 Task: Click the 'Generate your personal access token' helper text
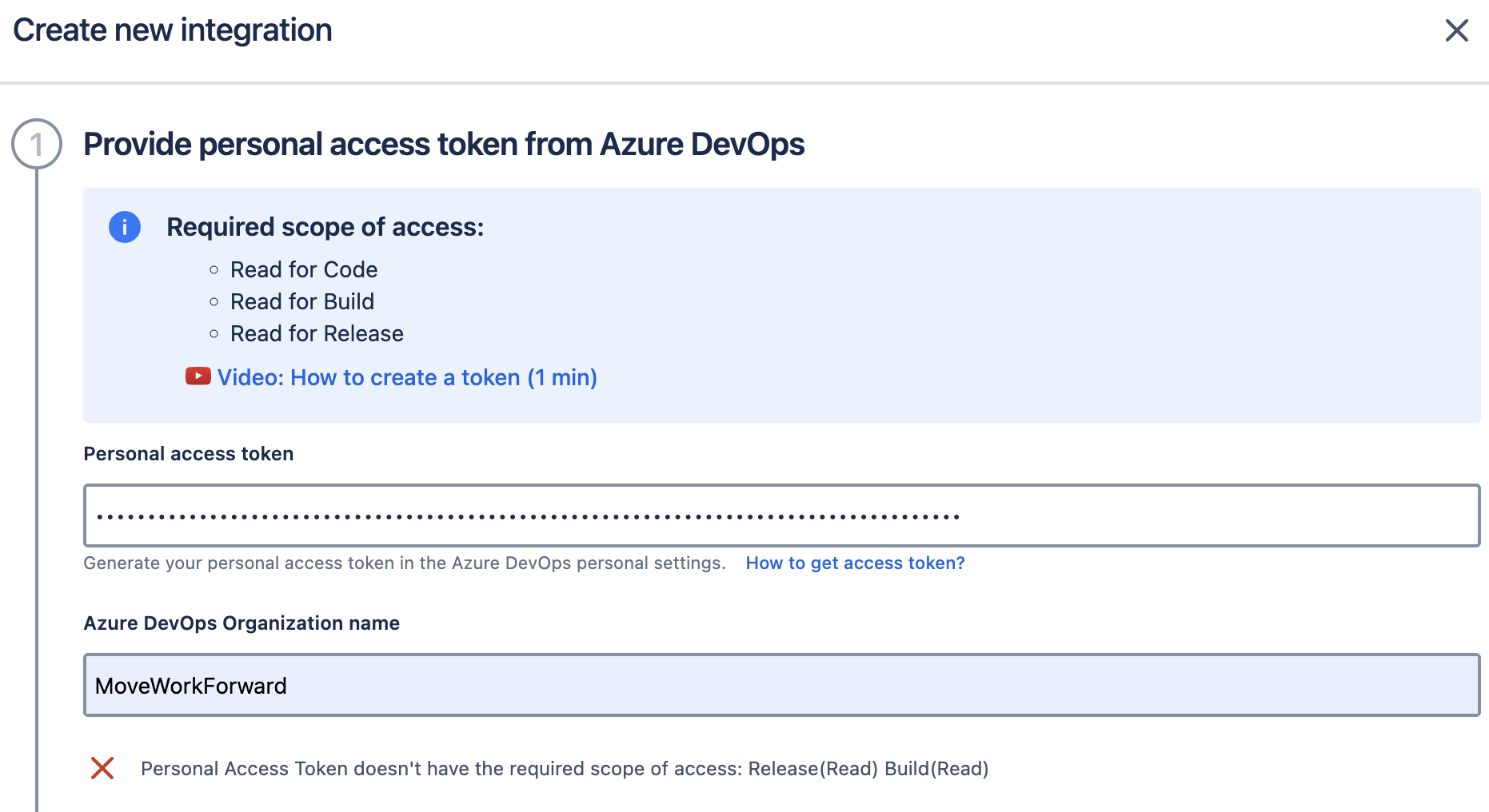405,563
